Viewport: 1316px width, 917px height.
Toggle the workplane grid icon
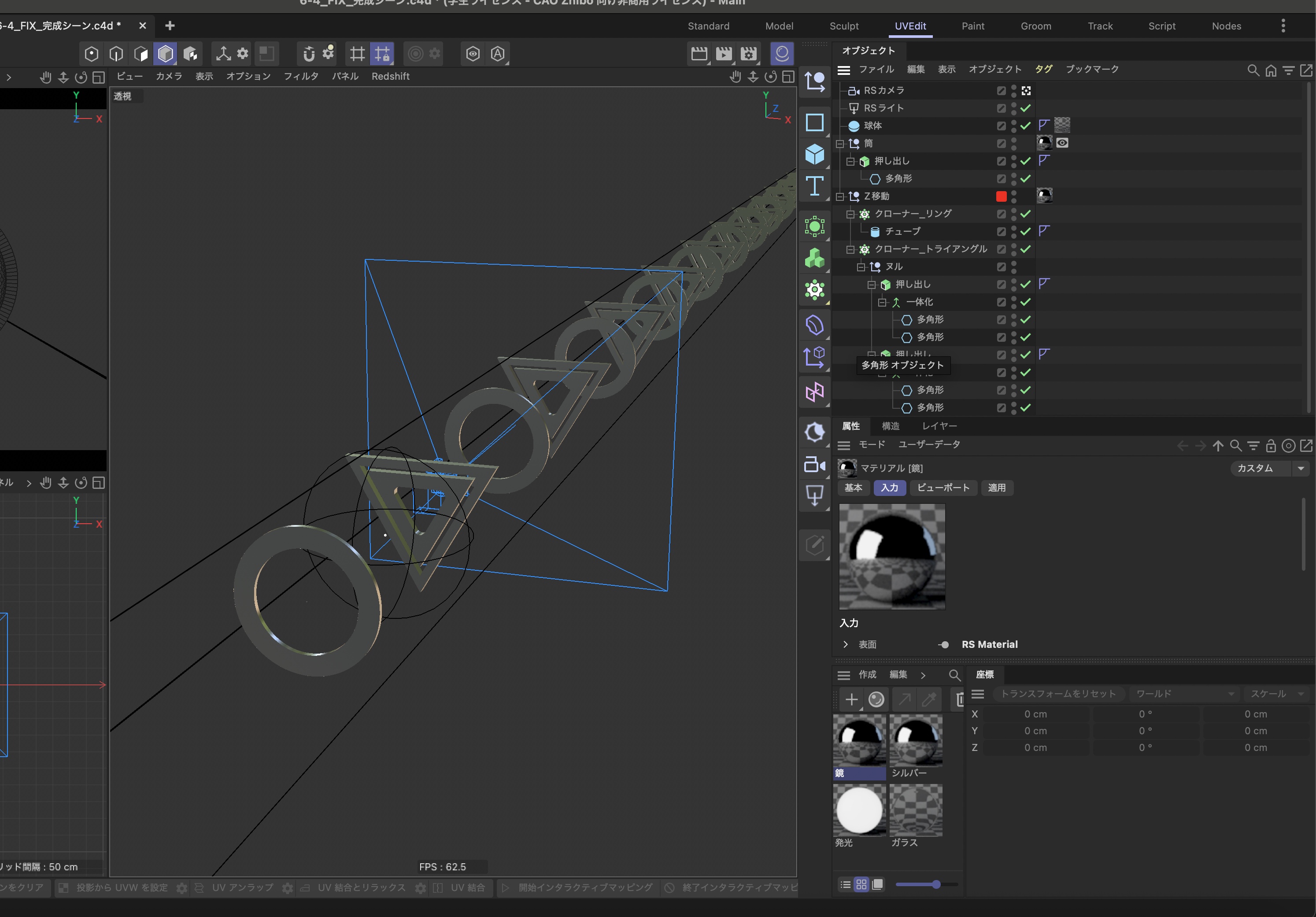pyautogui.click(x=357, y=54)
